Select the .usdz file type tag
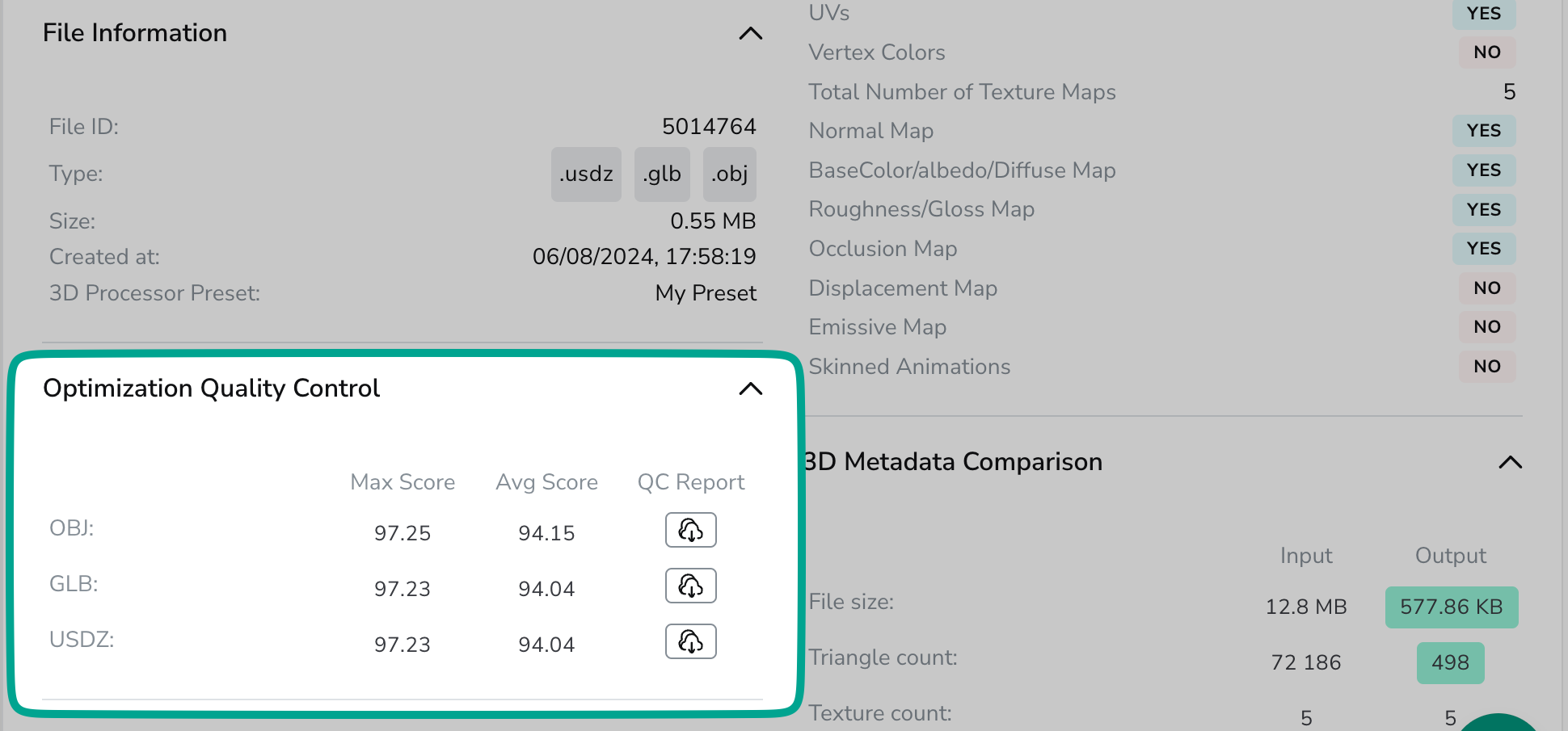The image size is (1568, 731). pos(586,174)
